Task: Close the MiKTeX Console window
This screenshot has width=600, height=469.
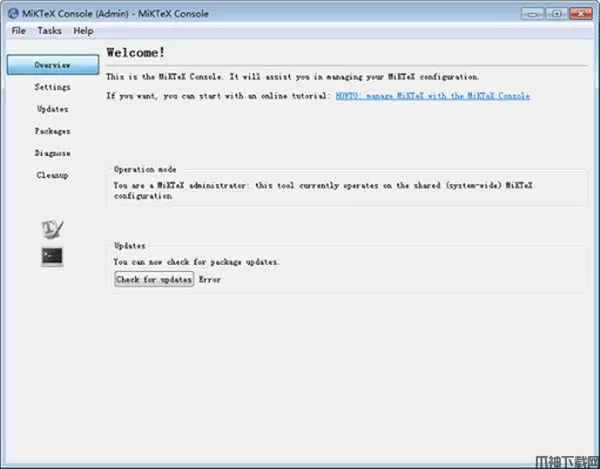Action: (x=580, y=14)
